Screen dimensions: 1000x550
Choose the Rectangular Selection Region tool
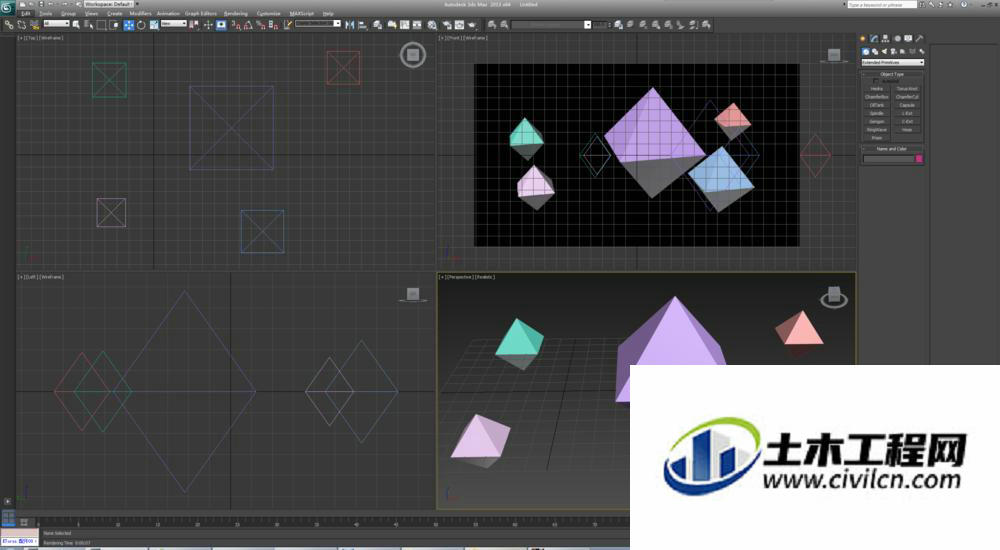click(x=101, y=25)
